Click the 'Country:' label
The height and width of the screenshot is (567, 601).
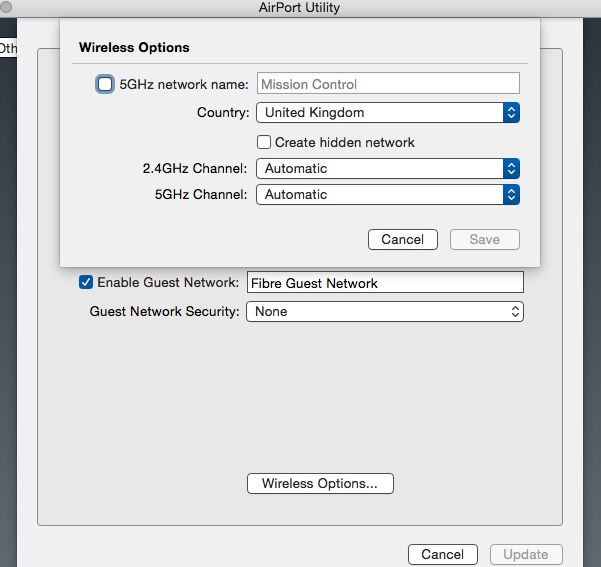223,112
